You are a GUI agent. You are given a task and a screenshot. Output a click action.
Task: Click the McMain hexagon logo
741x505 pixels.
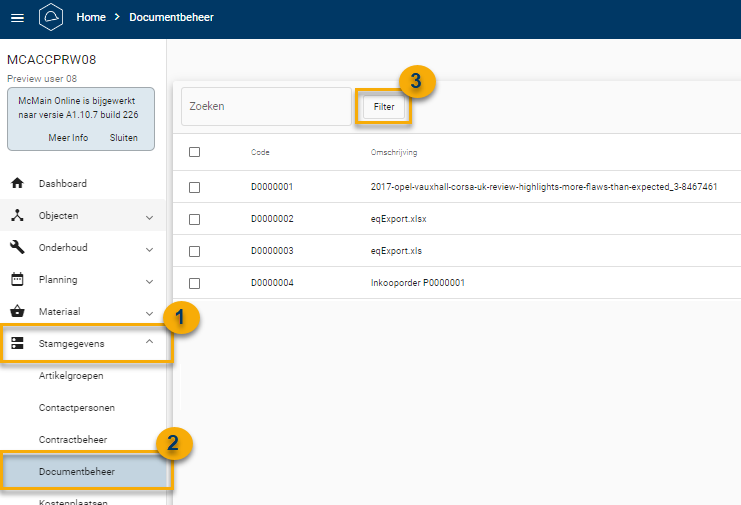point(50,17)
